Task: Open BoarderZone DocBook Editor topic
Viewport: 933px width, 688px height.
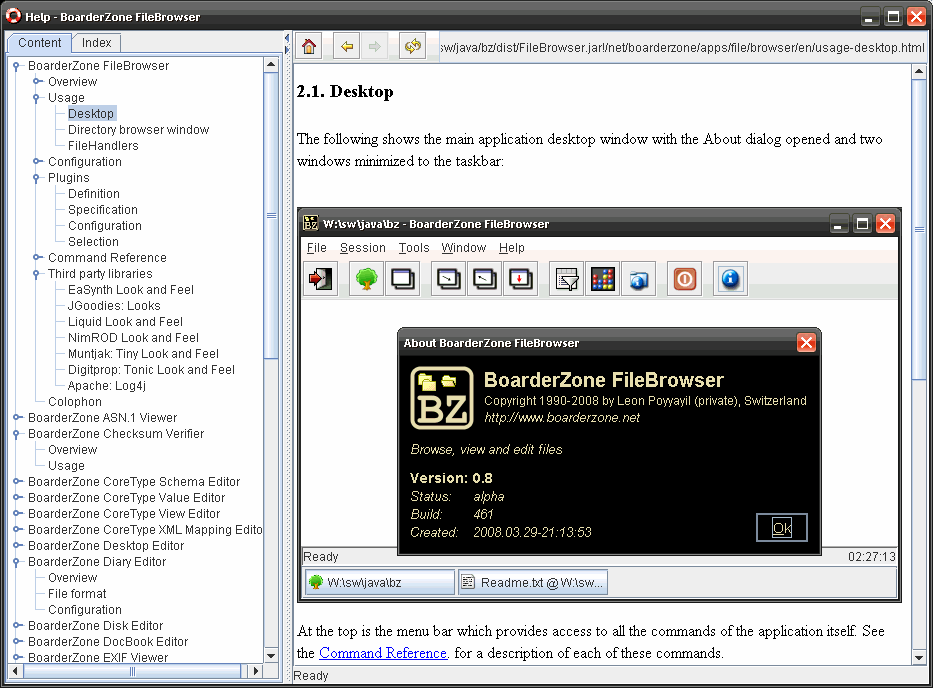Action: (108, 642)
